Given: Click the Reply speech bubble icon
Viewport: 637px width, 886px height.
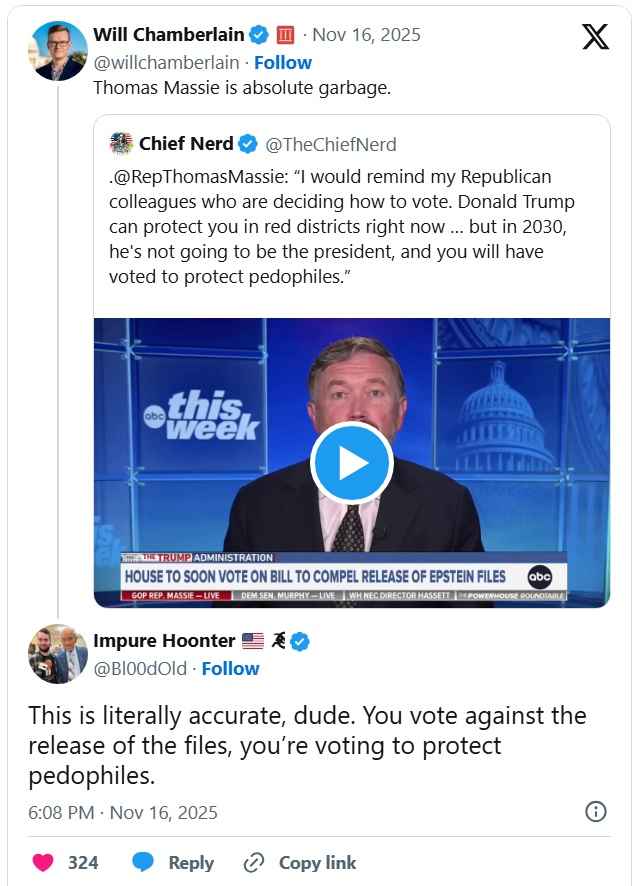Looking at the screenshot, I should point(143,862).
